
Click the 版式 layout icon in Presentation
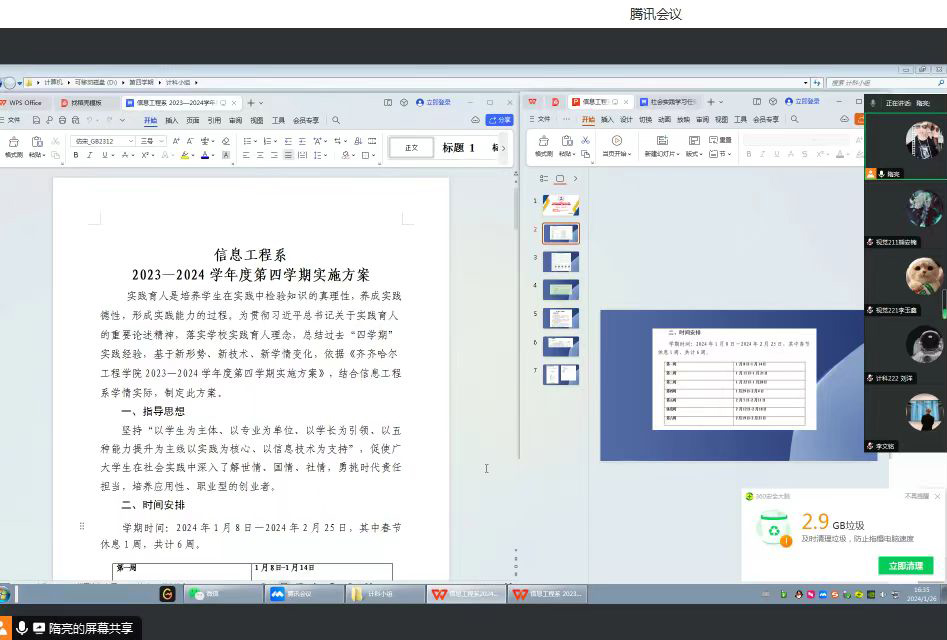click(692, 141)
